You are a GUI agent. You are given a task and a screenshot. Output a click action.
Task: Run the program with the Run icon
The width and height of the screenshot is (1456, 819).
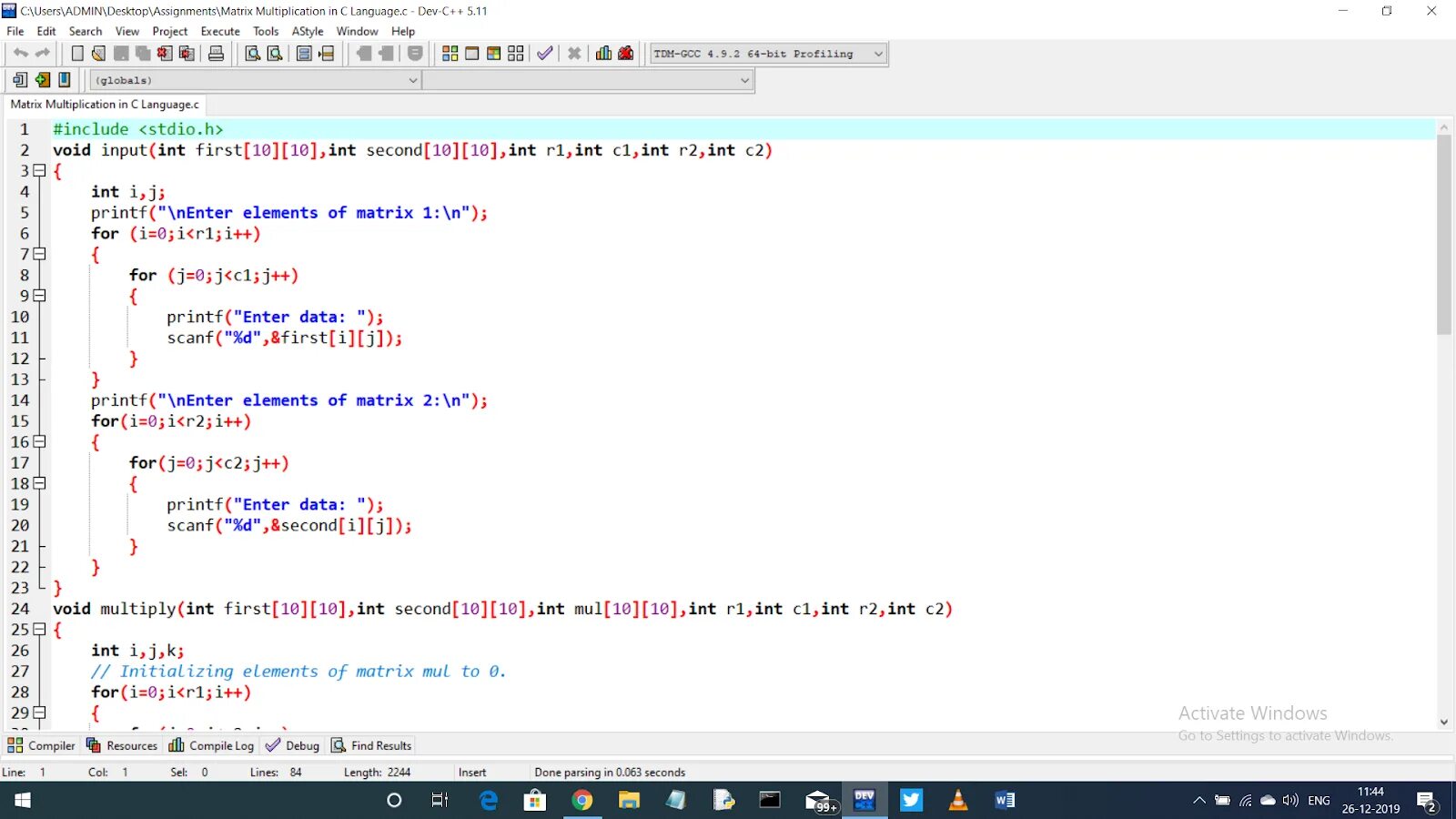(471, 54)
